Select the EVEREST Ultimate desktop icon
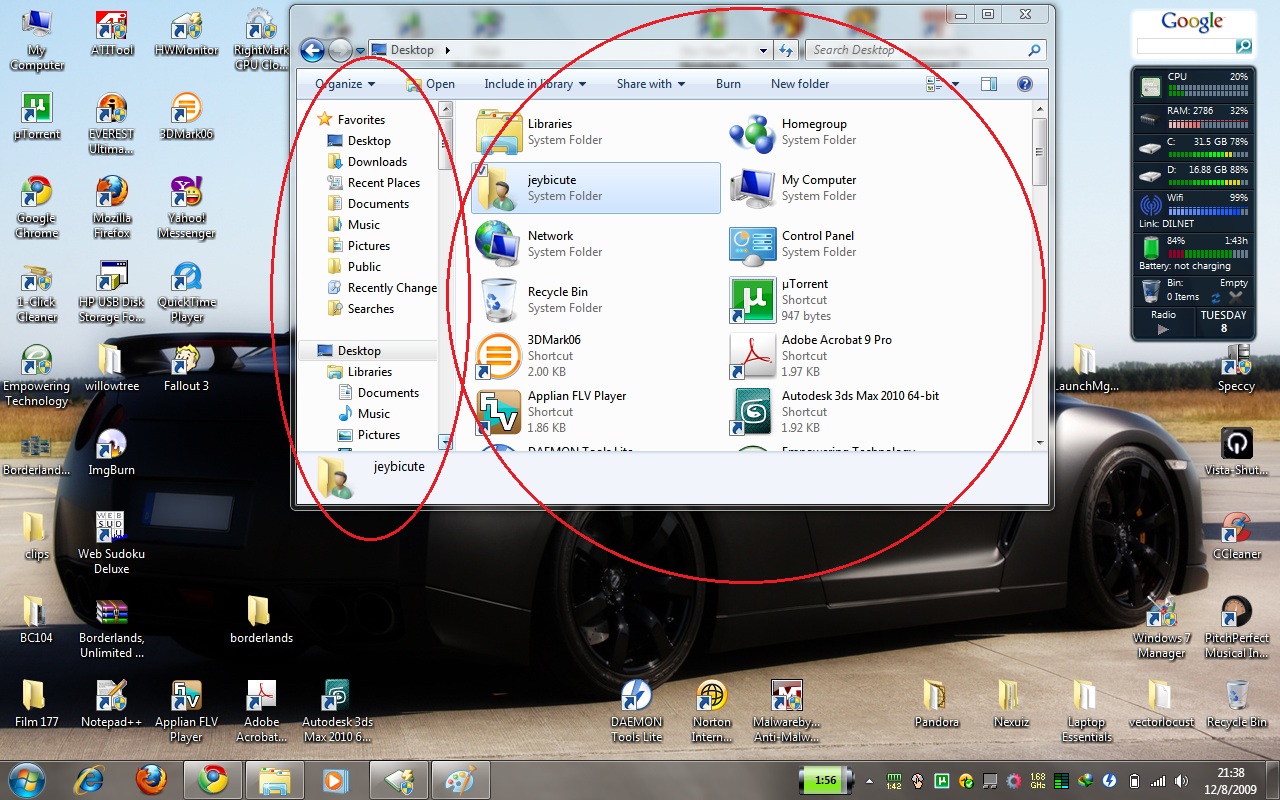 click(x=111, y=124)
